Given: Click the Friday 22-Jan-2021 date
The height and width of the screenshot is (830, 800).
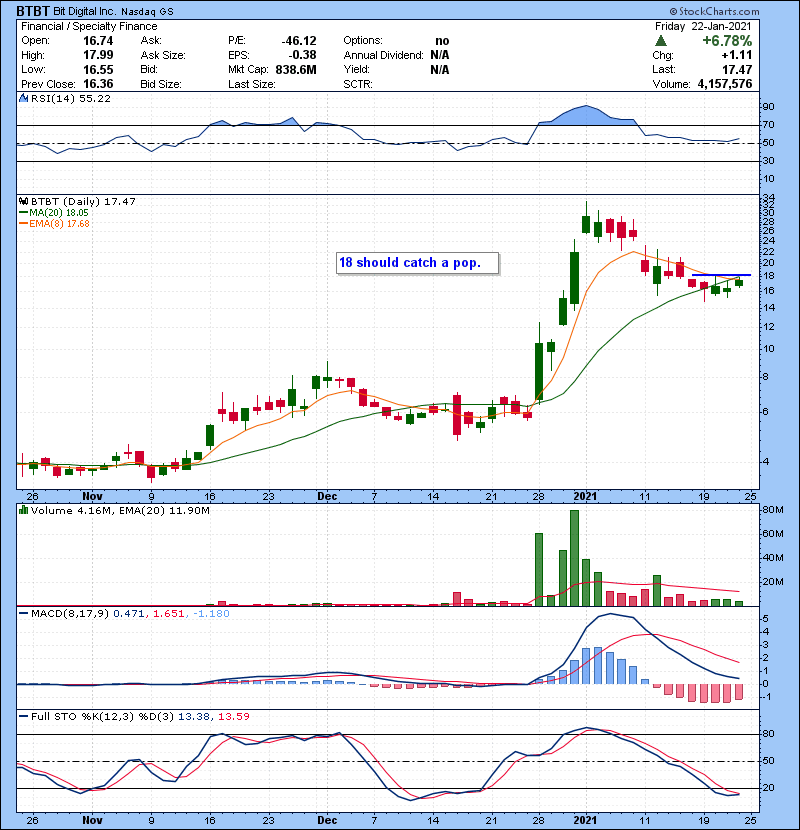Looking at the screenshot, I should click(x=703, y=26).
